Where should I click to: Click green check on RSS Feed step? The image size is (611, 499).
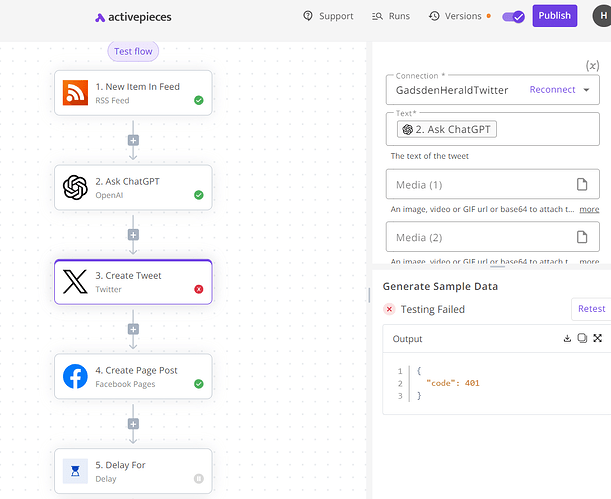pos(199,101)
